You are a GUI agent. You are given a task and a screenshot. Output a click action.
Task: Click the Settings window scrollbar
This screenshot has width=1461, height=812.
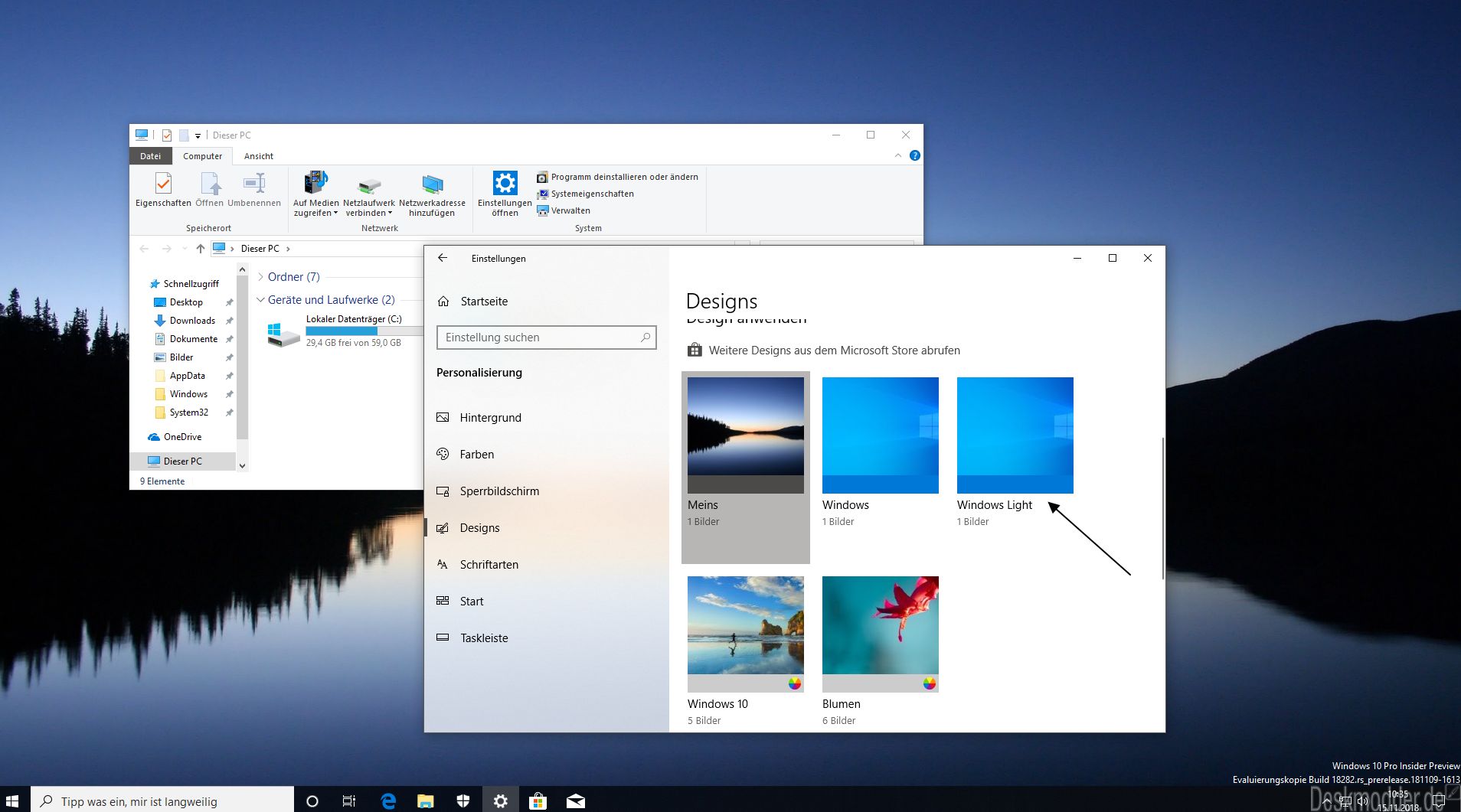click(x=1162, y=508)
